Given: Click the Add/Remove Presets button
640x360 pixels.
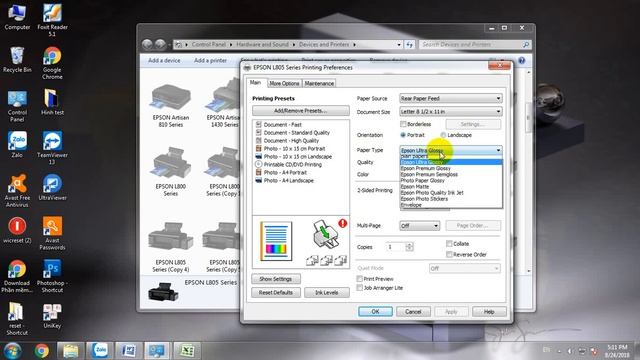Looking at the screenshot, I should point(300,111).
